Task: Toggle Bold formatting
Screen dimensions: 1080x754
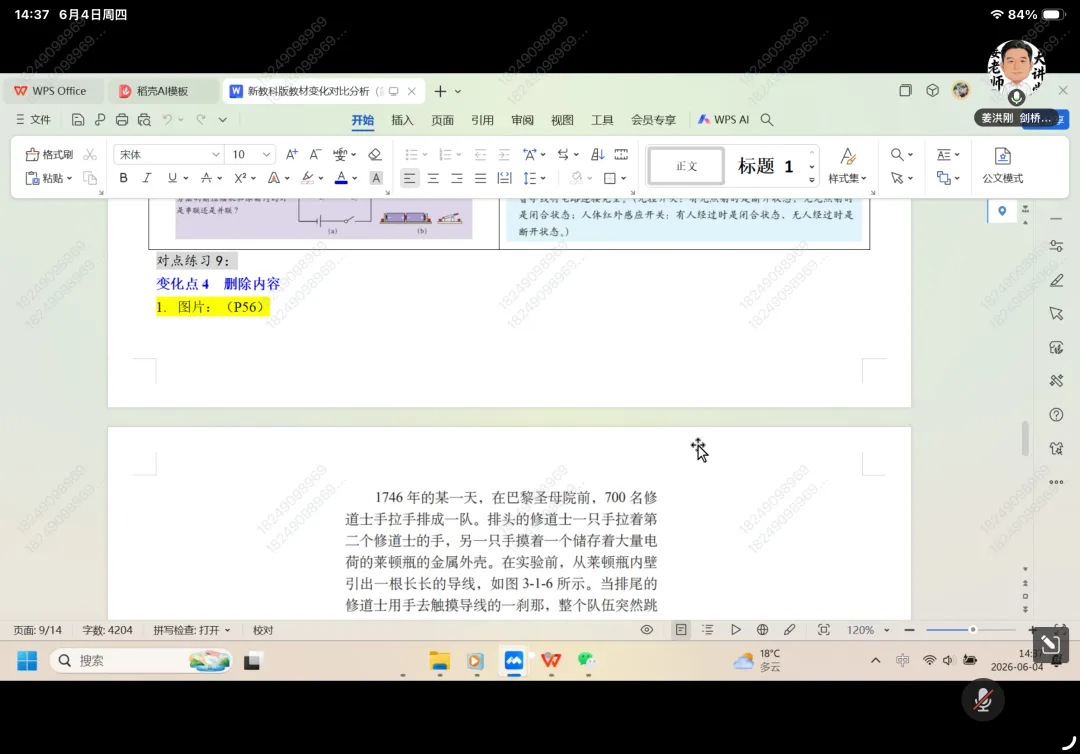Action: point(123,178)
